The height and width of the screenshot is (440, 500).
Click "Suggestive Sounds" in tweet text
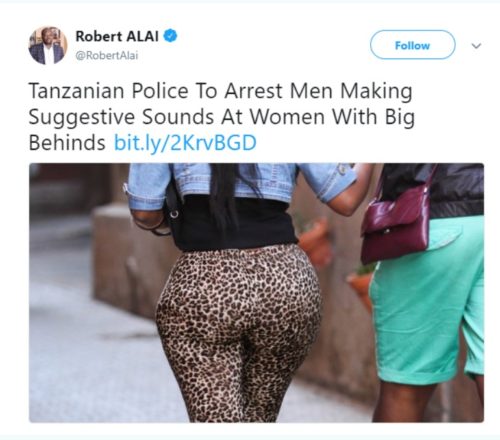coord(121,117)
